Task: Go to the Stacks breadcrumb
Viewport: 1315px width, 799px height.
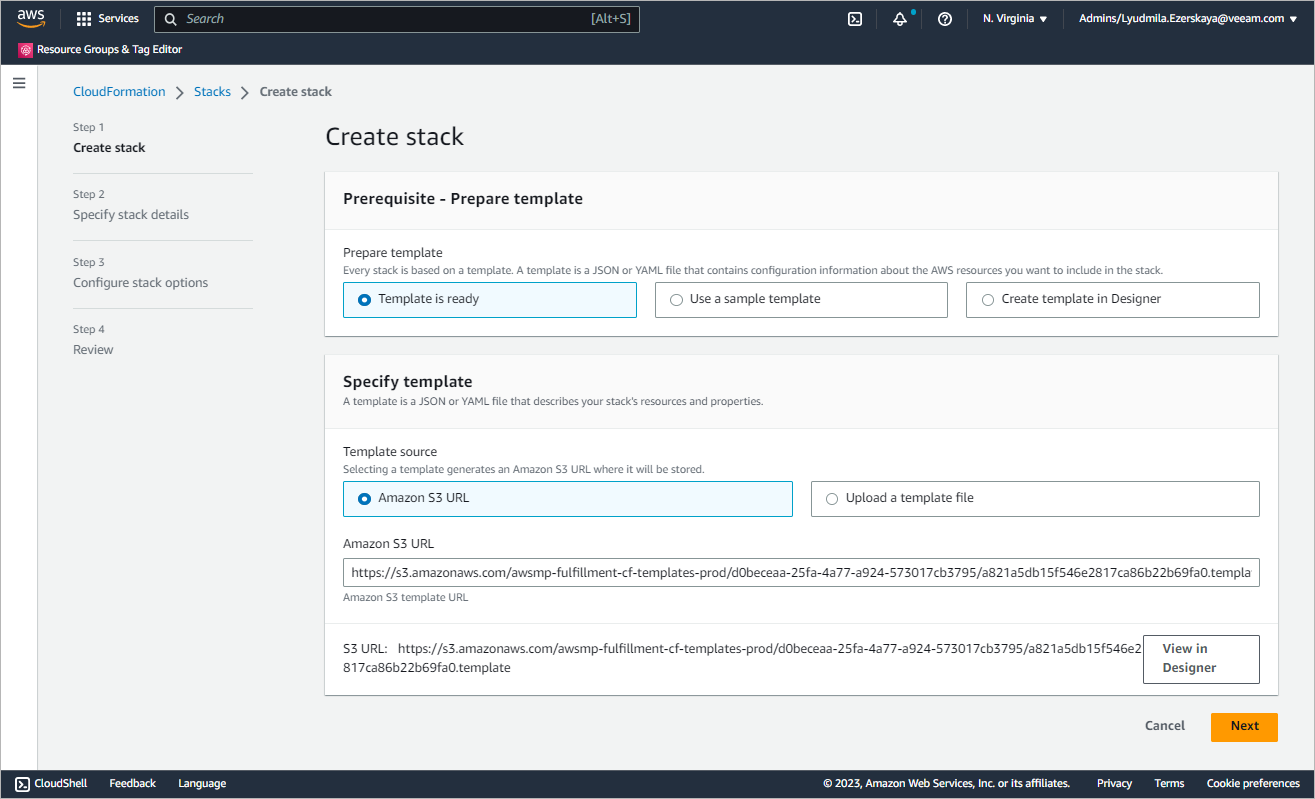Action: click(x=212, y=92)
